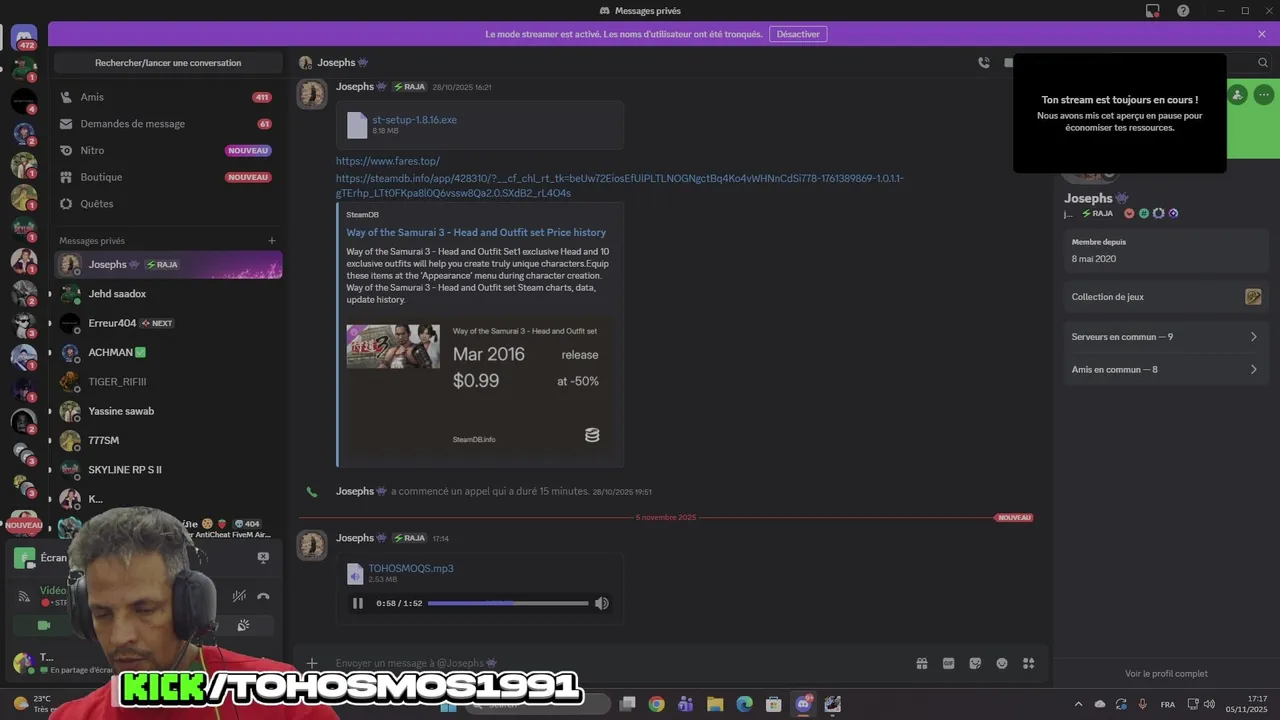
Task: Click the audio progress bar of TOHOSMOQS.mp3
Action: click(x=508, y=603)
